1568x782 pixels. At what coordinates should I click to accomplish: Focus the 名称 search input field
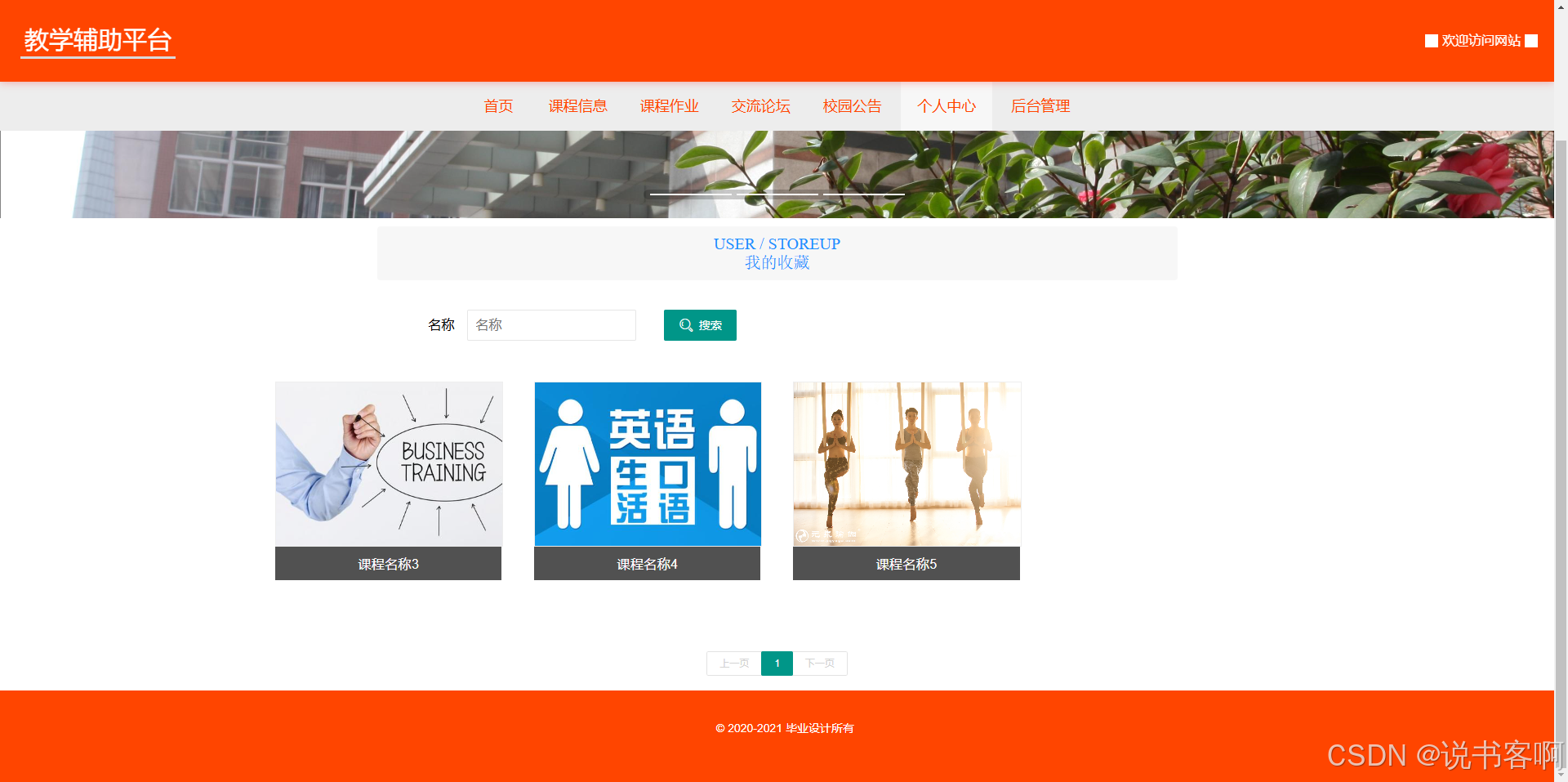pyautogui.click(x=551, y=325)
